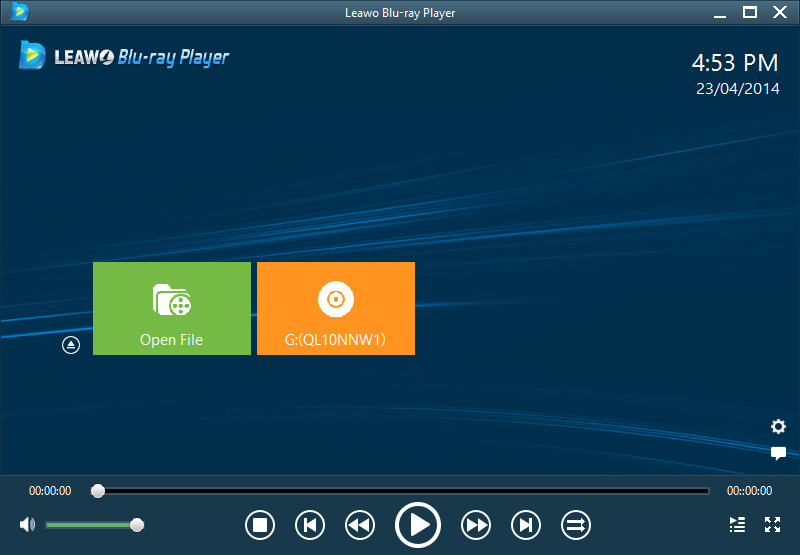This screenshot has height=555, width=800.
Task: Stop playback with the stop button
Action: (x=260, y=524)
